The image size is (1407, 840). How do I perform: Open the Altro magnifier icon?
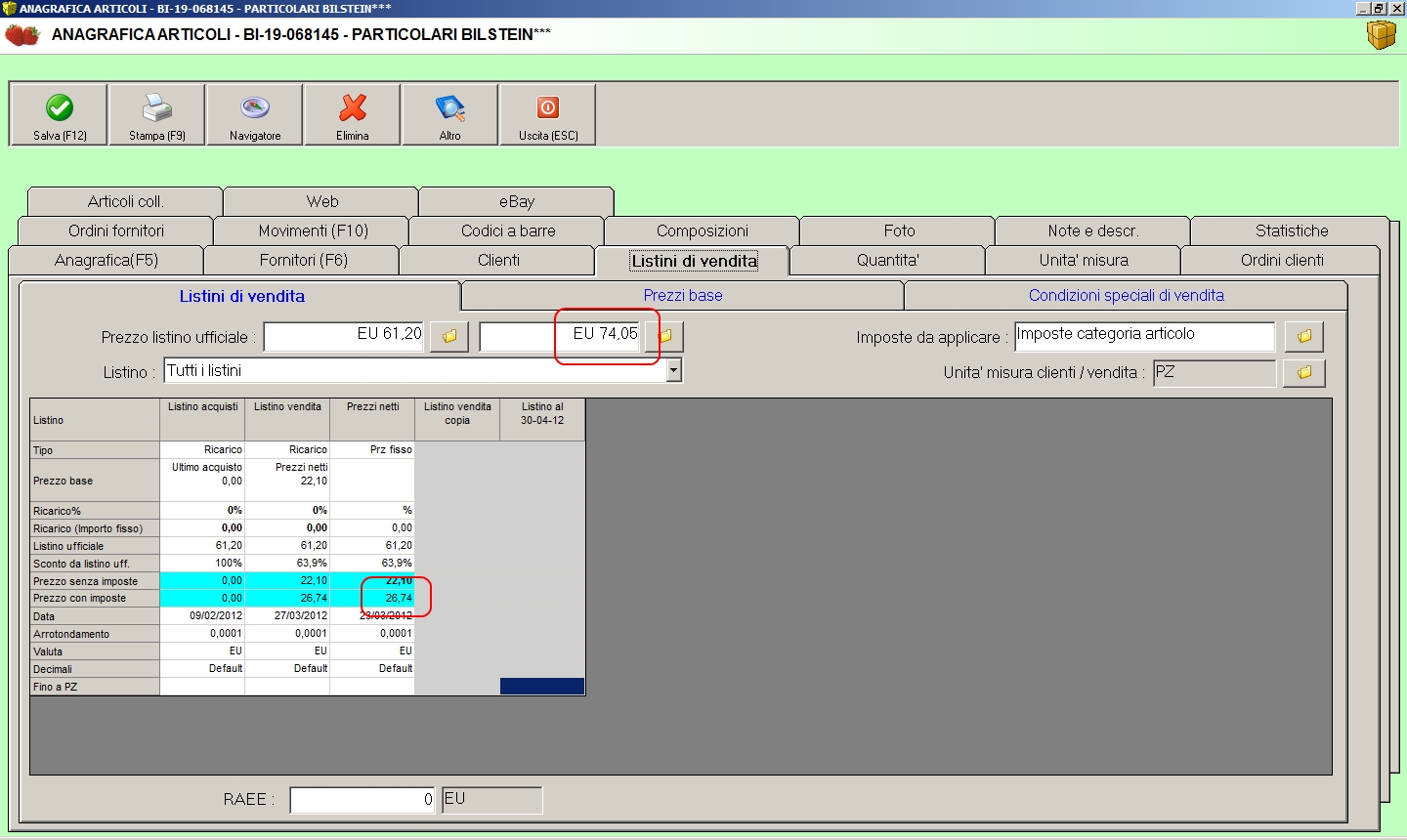tap(450, 108)
